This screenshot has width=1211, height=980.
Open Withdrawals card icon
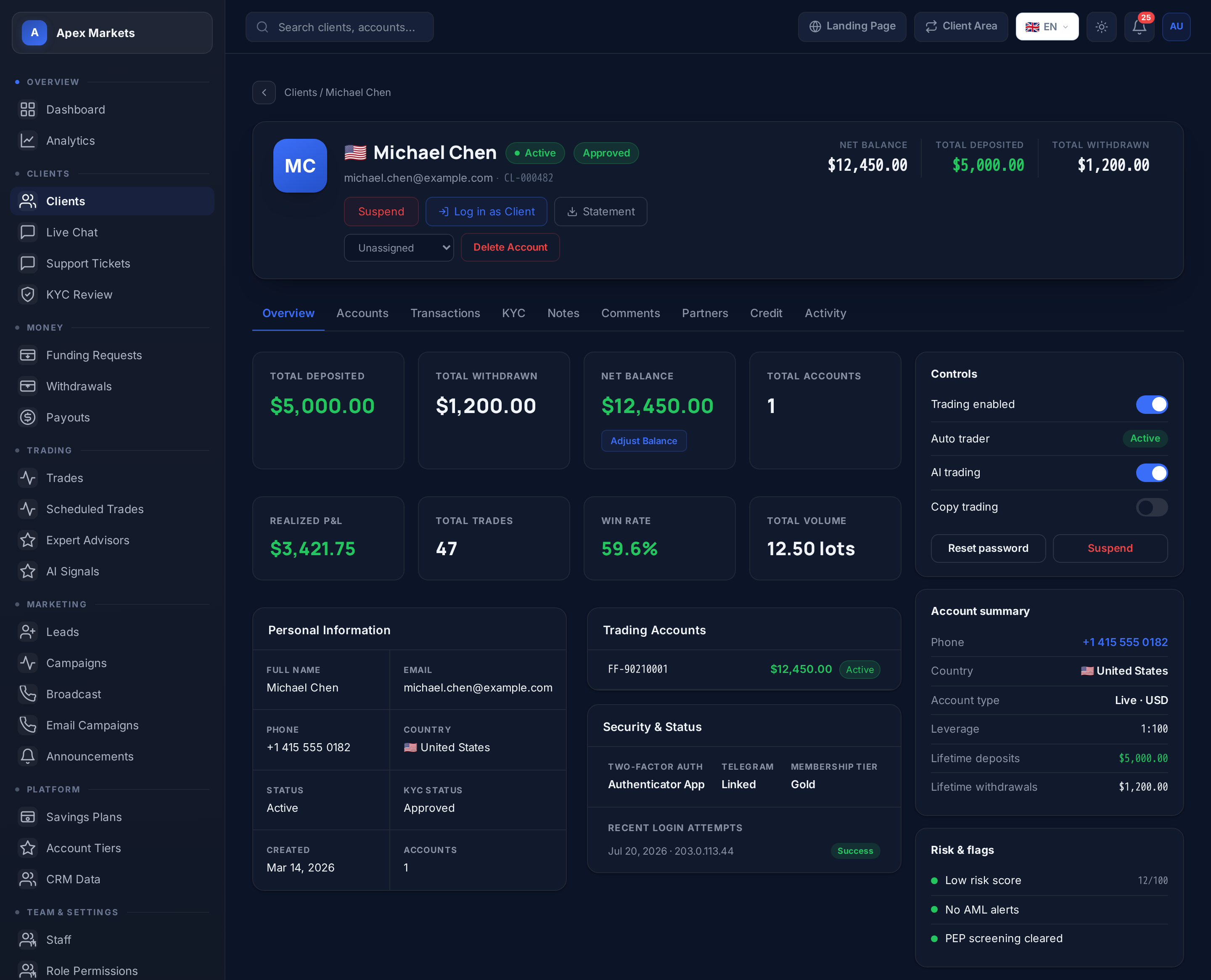pos(28,386)
